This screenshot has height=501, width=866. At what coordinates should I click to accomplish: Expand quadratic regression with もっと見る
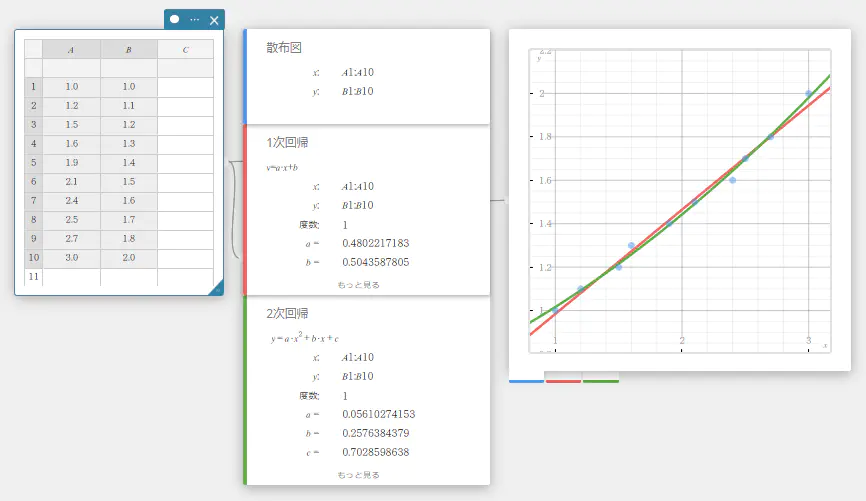pyautogui.click(x=358, y=475)
